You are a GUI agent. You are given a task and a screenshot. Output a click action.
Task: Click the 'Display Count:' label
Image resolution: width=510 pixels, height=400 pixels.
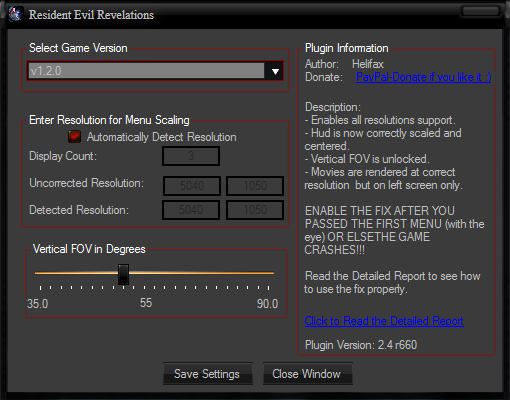tap(63, 156)
